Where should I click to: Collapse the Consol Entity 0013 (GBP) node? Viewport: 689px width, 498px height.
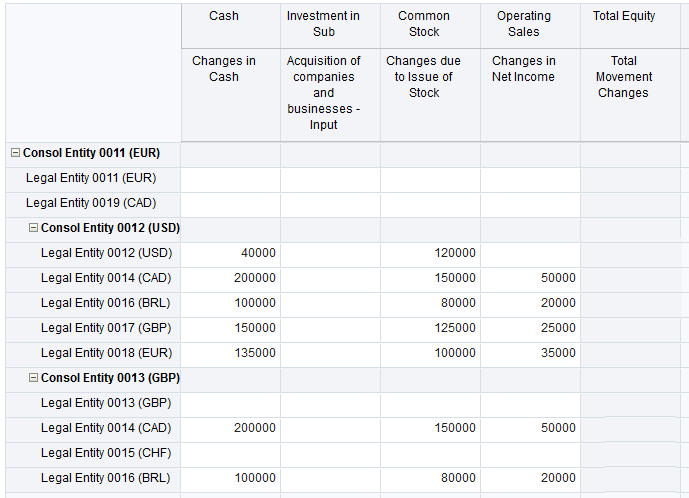coord(33,378)
